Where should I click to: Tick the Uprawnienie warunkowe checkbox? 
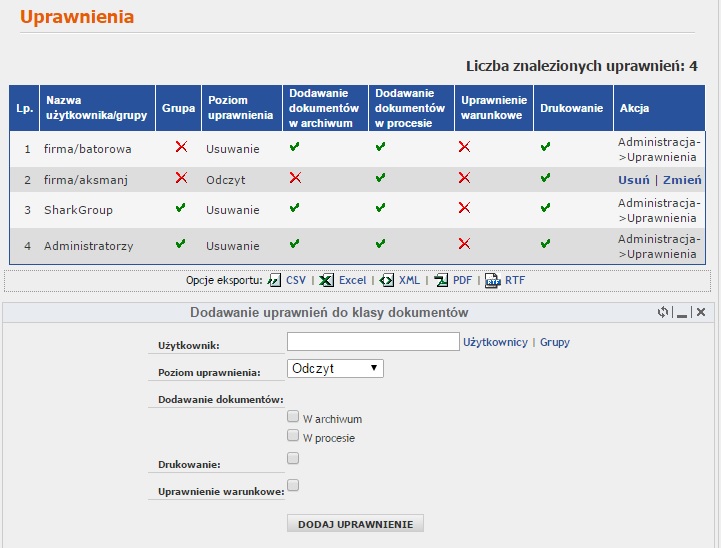tap(293, 485)
